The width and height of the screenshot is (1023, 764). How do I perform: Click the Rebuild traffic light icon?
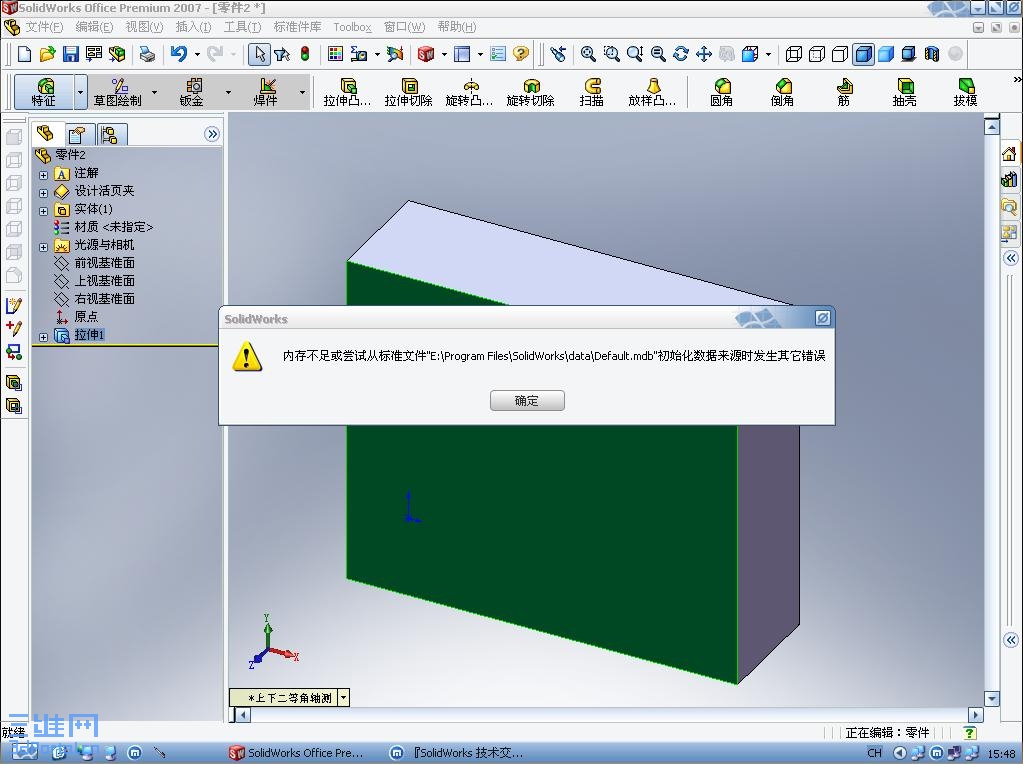[x=305, y=54]
